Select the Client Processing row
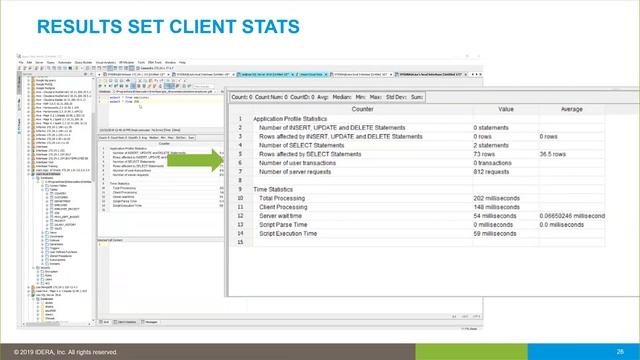The width and height of the screenshot is (640, 360). point(417,207)
